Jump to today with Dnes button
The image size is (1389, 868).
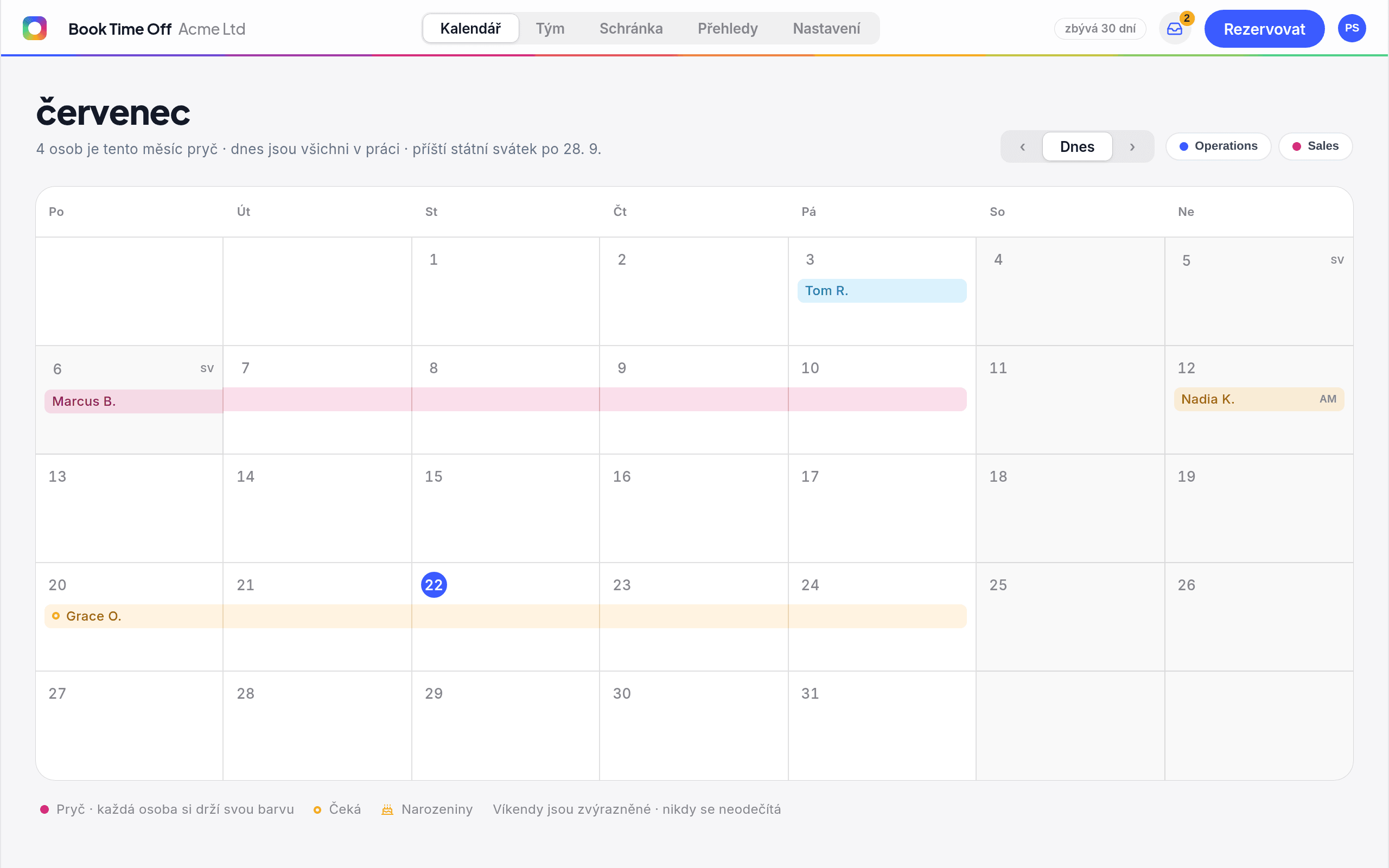click(1077, 147)
